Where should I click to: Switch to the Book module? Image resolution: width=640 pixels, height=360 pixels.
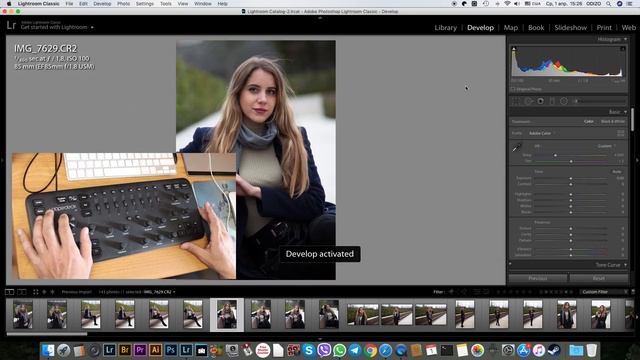[x=536, y=28]
